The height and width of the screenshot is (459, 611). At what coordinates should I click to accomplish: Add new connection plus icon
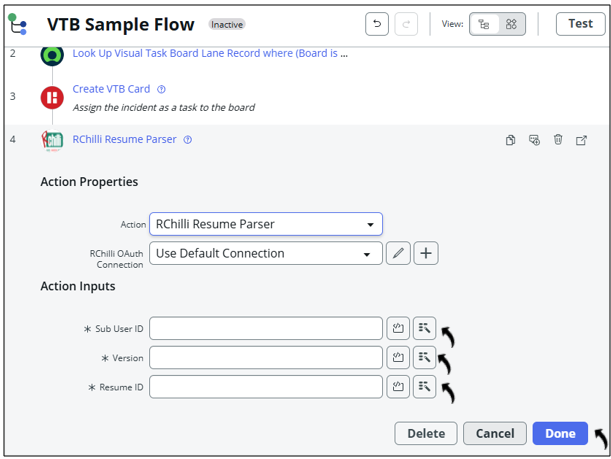point(426,253)
